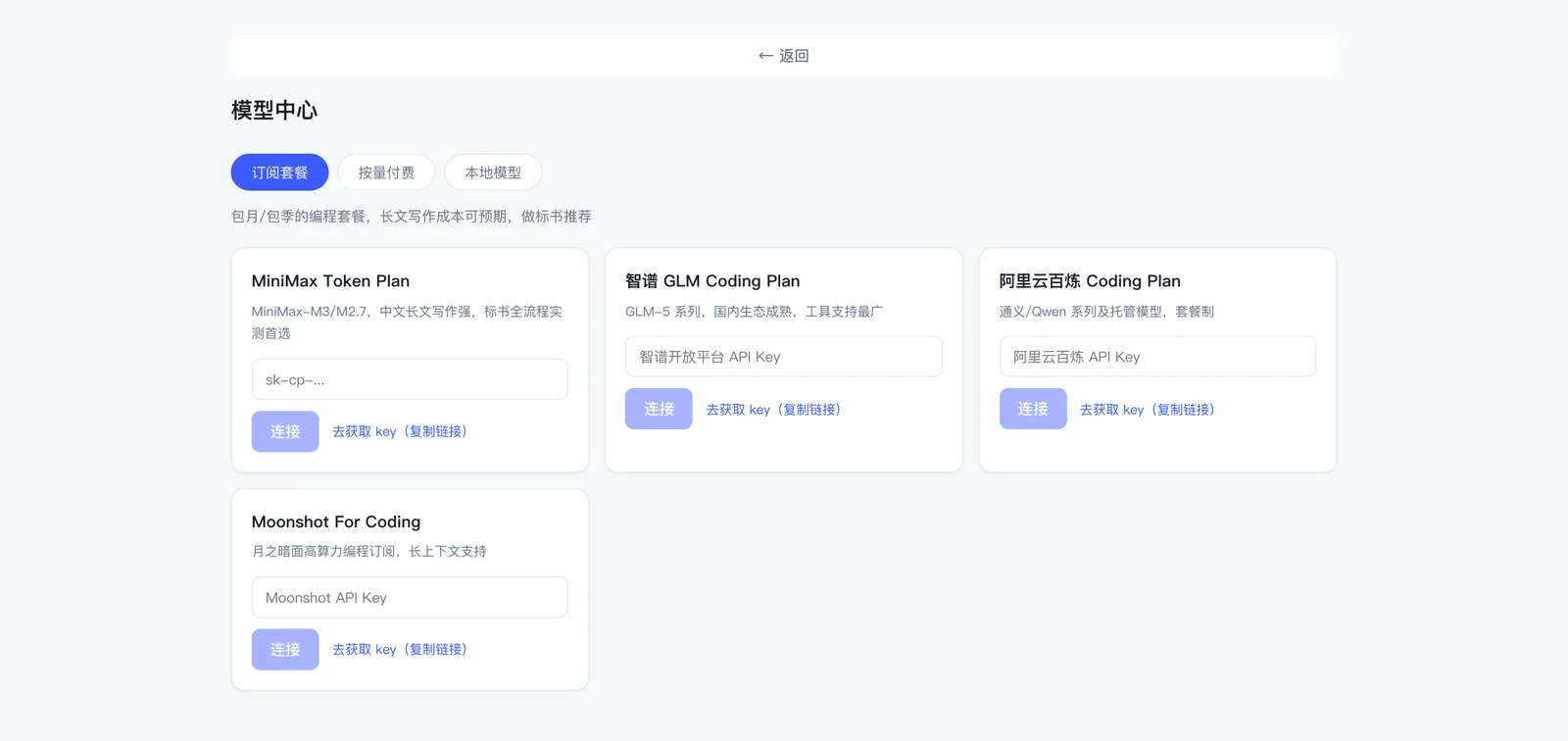Click the Moonshot For Coding title

point(336,522)
